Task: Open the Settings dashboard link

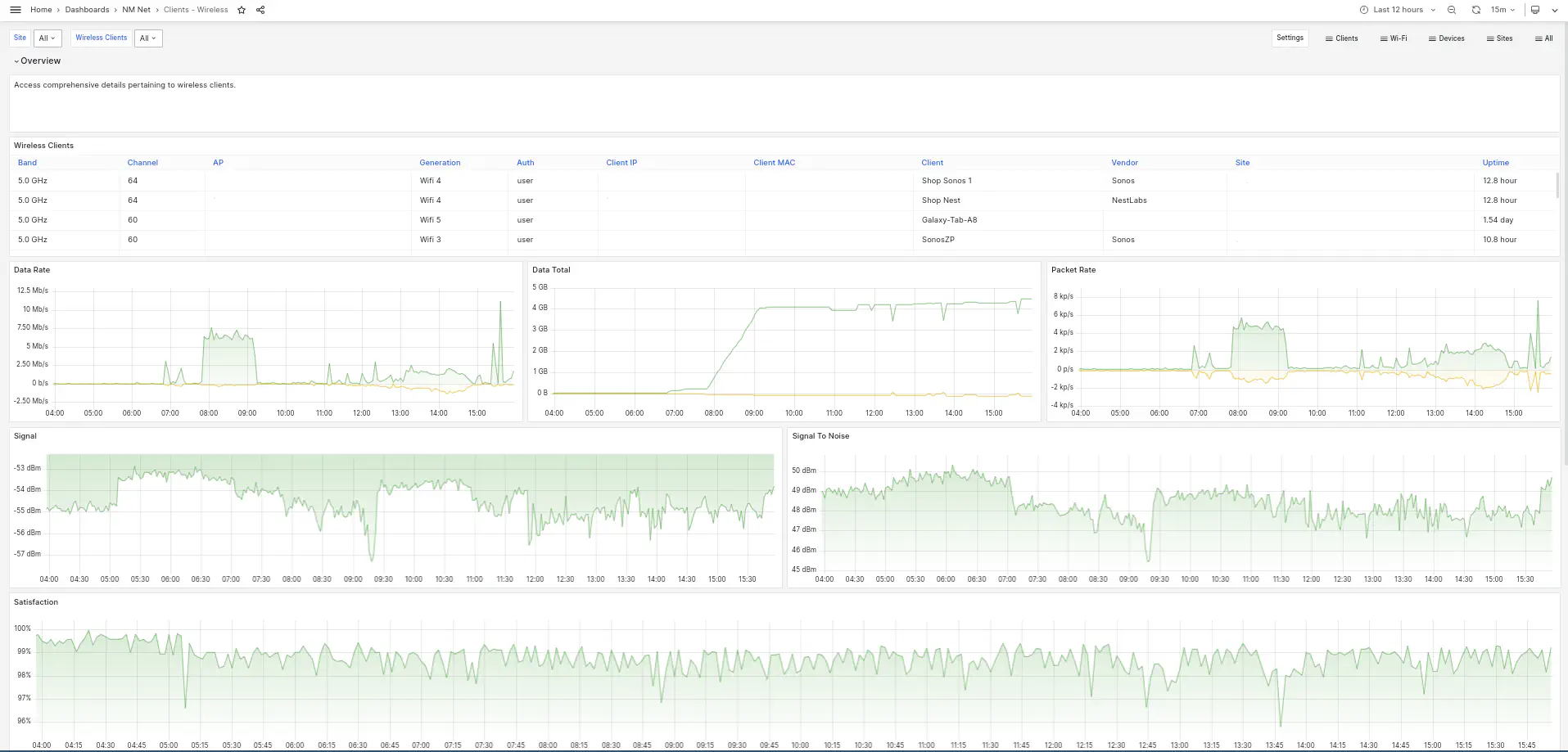Action: tap(1290, 38)
